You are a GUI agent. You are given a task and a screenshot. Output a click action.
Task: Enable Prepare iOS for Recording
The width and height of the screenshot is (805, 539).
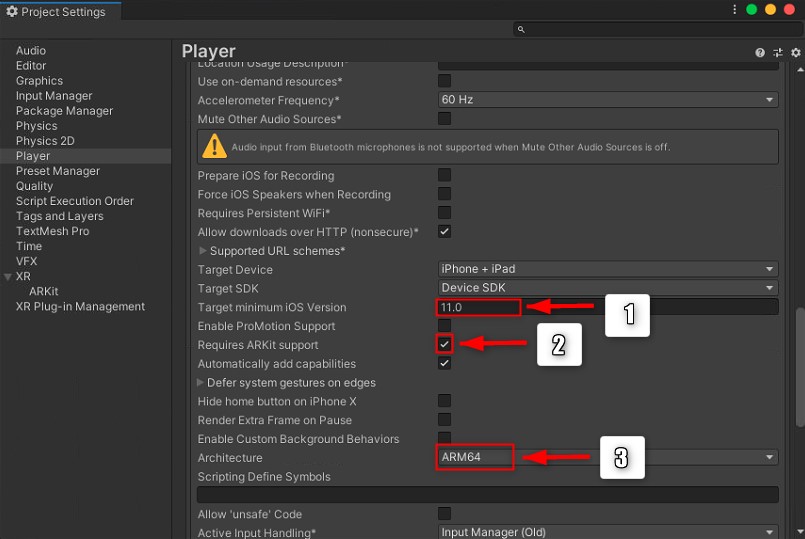pos(445,175)
